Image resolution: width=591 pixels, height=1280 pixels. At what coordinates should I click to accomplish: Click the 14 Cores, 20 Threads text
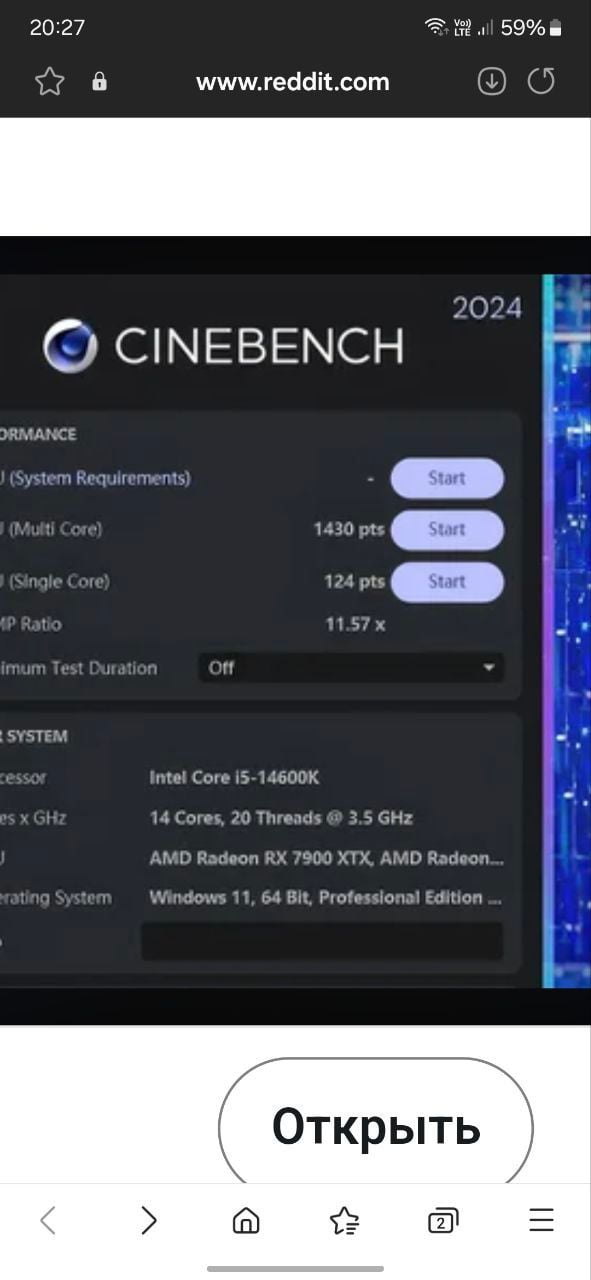280,818
